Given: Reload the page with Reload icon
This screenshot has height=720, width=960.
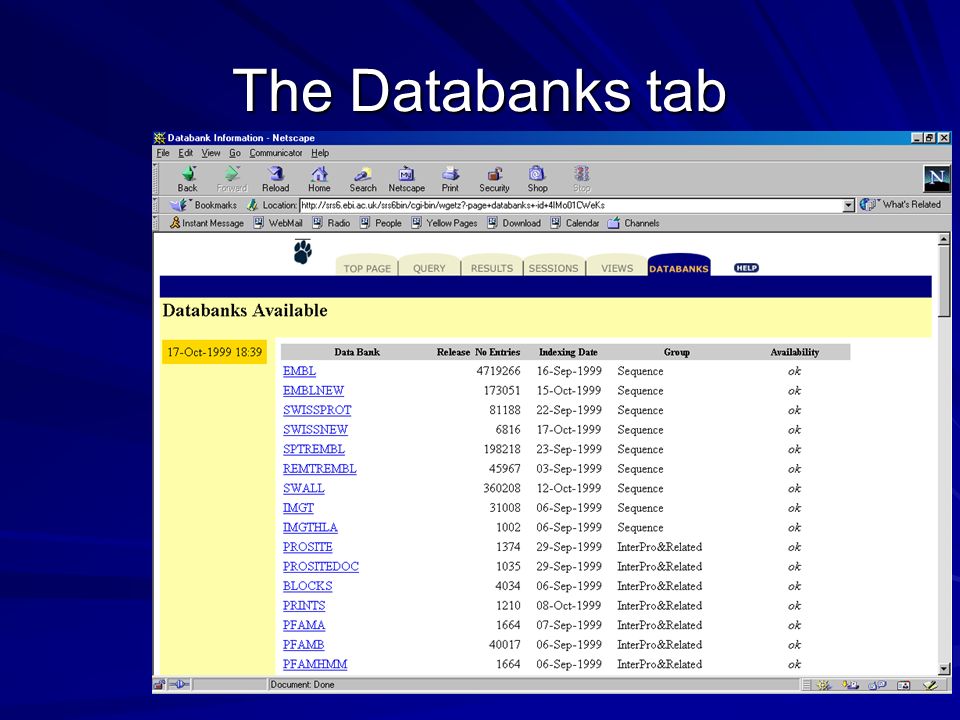Looking at the screenshot, I should point(276,179).
